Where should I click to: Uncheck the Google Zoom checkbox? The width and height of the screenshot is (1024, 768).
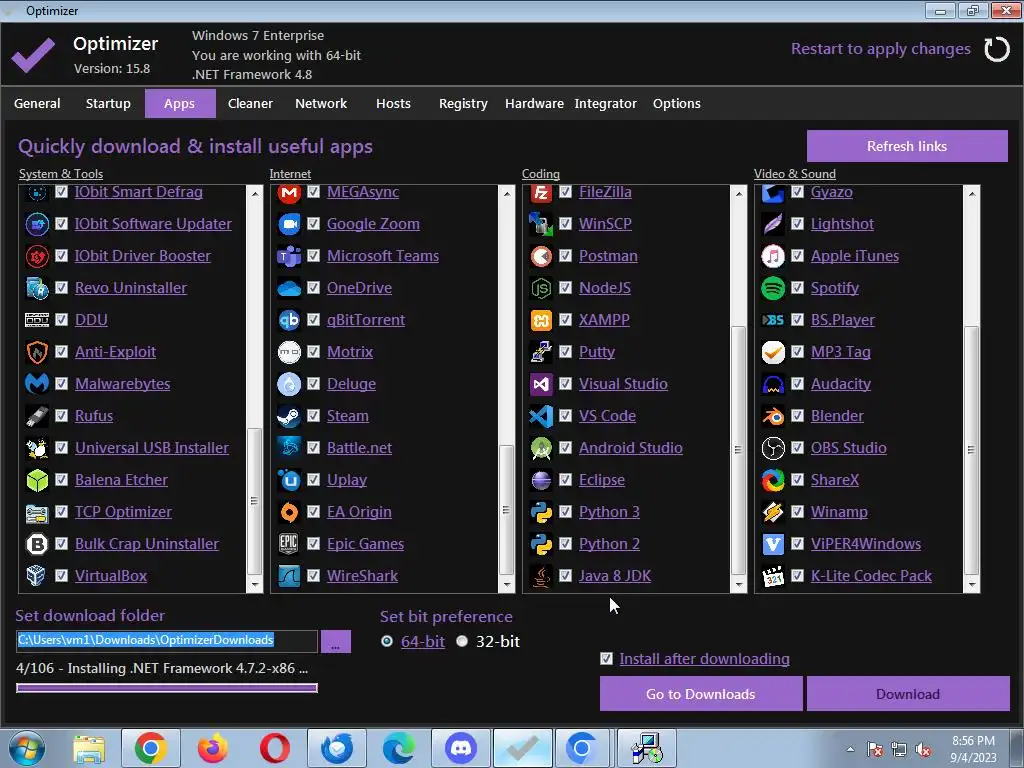pyautogui.click(x=313, y=223)
